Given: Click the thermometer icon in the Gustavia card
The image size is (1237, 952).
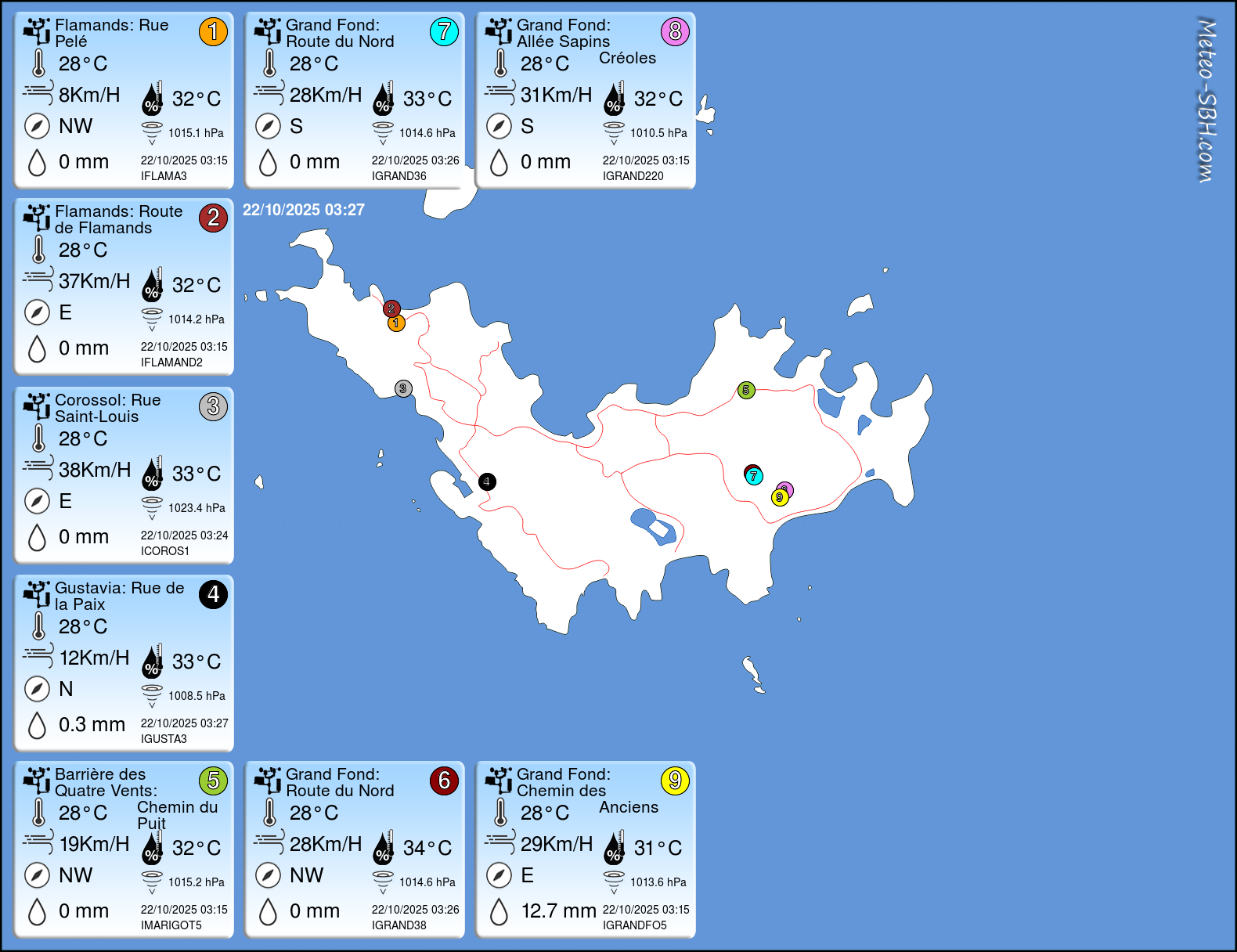Looking at the screenshot, I should 38,626.
